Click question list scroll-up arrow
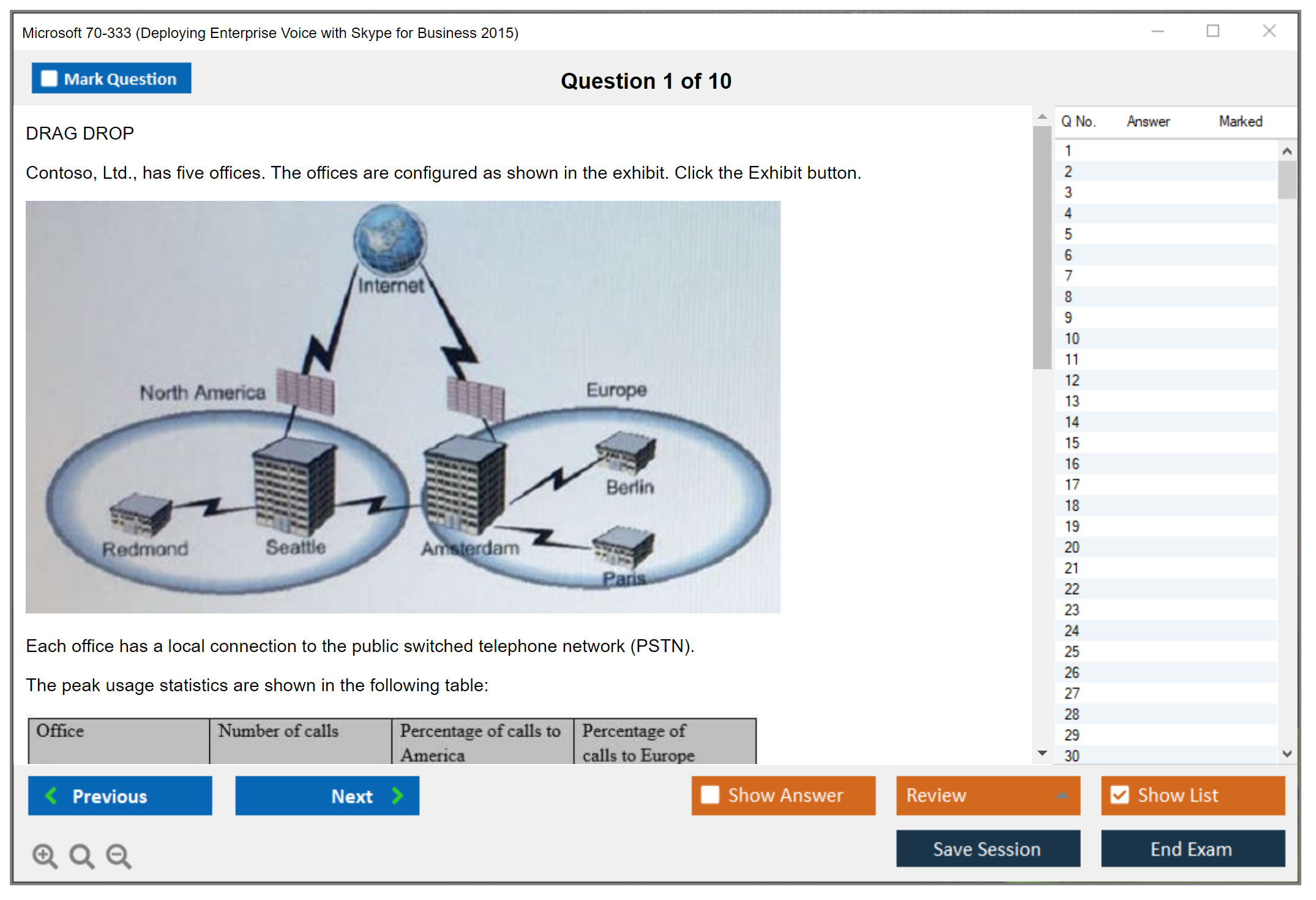1316x900 pixels. (x=1287, y=151)
